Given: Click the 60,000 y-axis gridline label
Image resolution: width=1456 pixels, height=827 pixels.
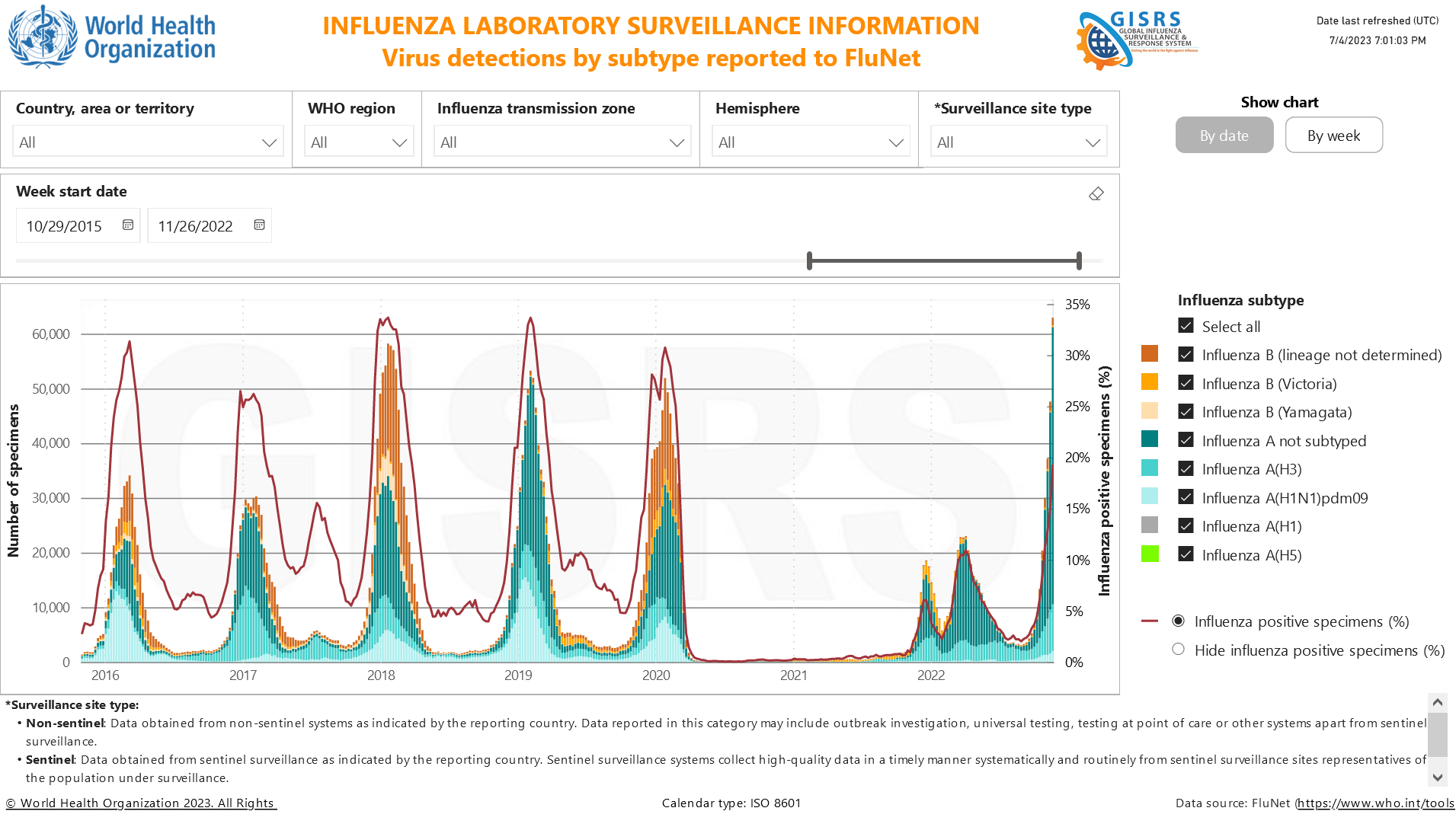Looking at the screenshot, I should pyautogui.click(x=51, y=334).
